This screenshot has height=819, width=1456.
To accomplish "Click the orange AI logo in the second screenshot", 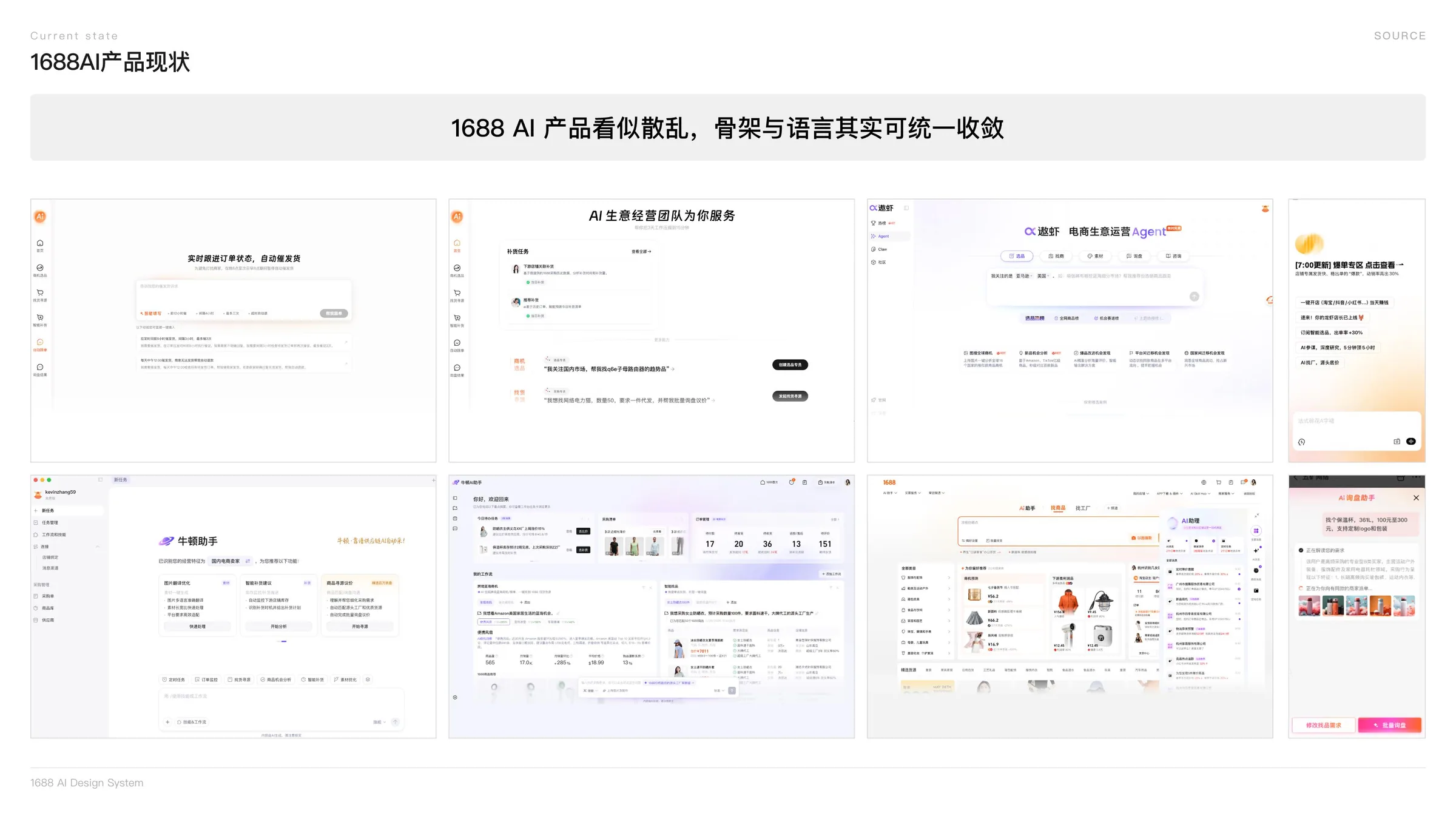I will [x=457, y=217].
